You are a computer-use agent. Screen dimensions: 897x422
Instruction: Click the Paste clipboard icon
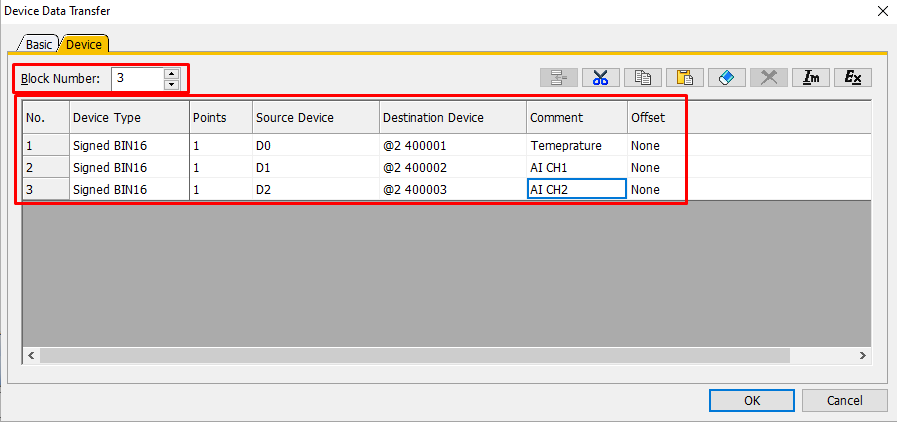685,78
